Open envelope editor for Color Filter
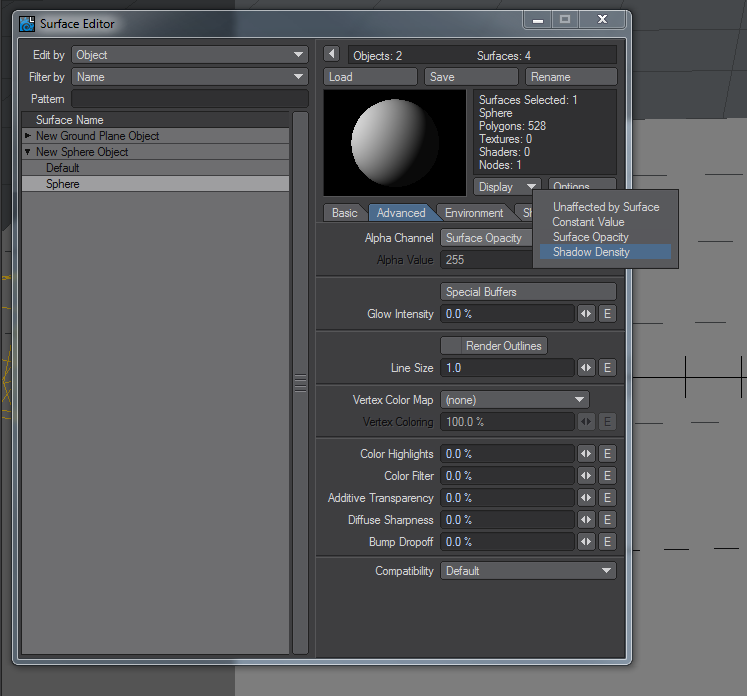 [x=607, y=475]
